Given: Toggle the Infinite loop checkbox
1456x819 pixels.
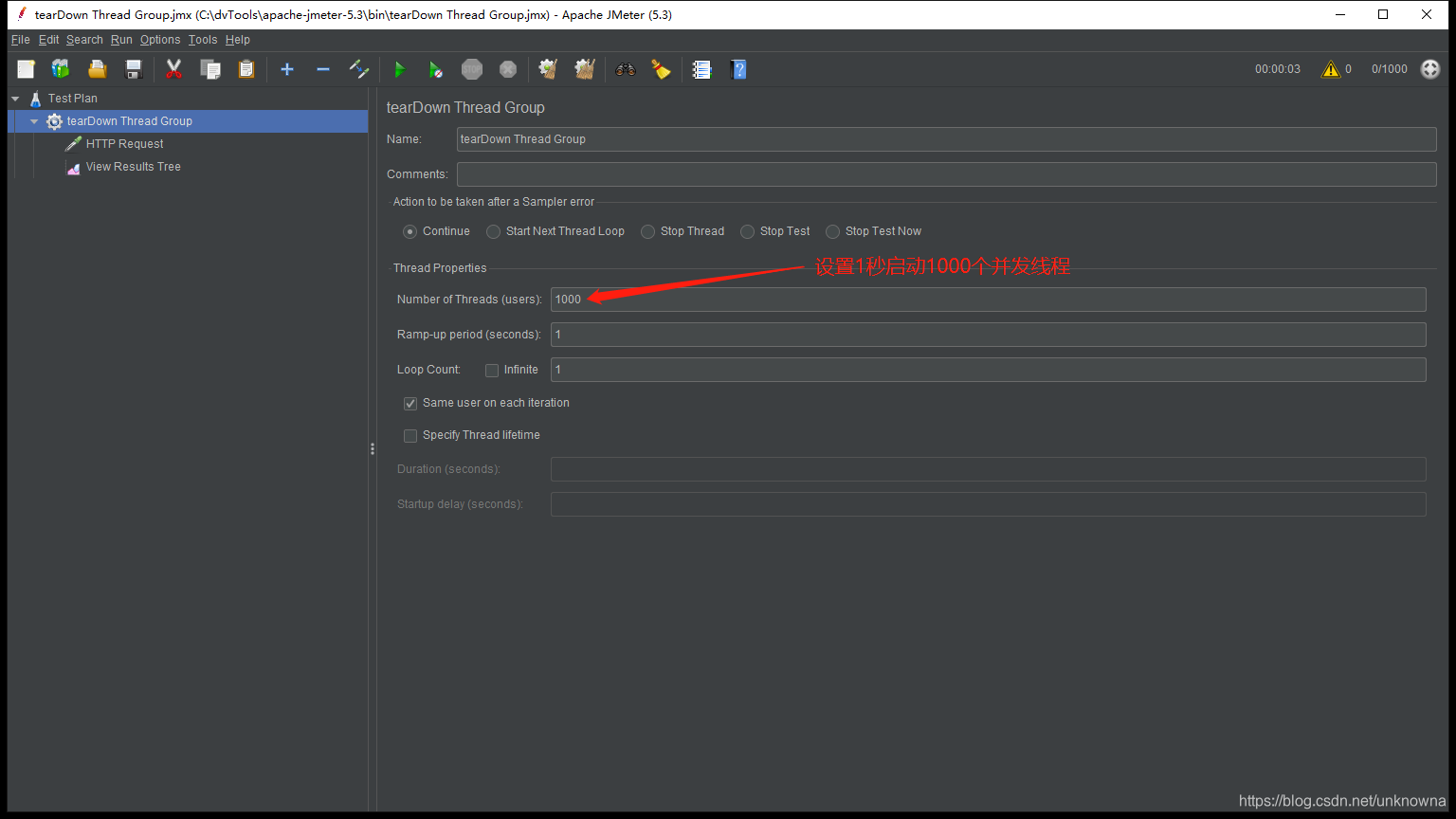Looking at the screenshot, I should pos(492,371).
